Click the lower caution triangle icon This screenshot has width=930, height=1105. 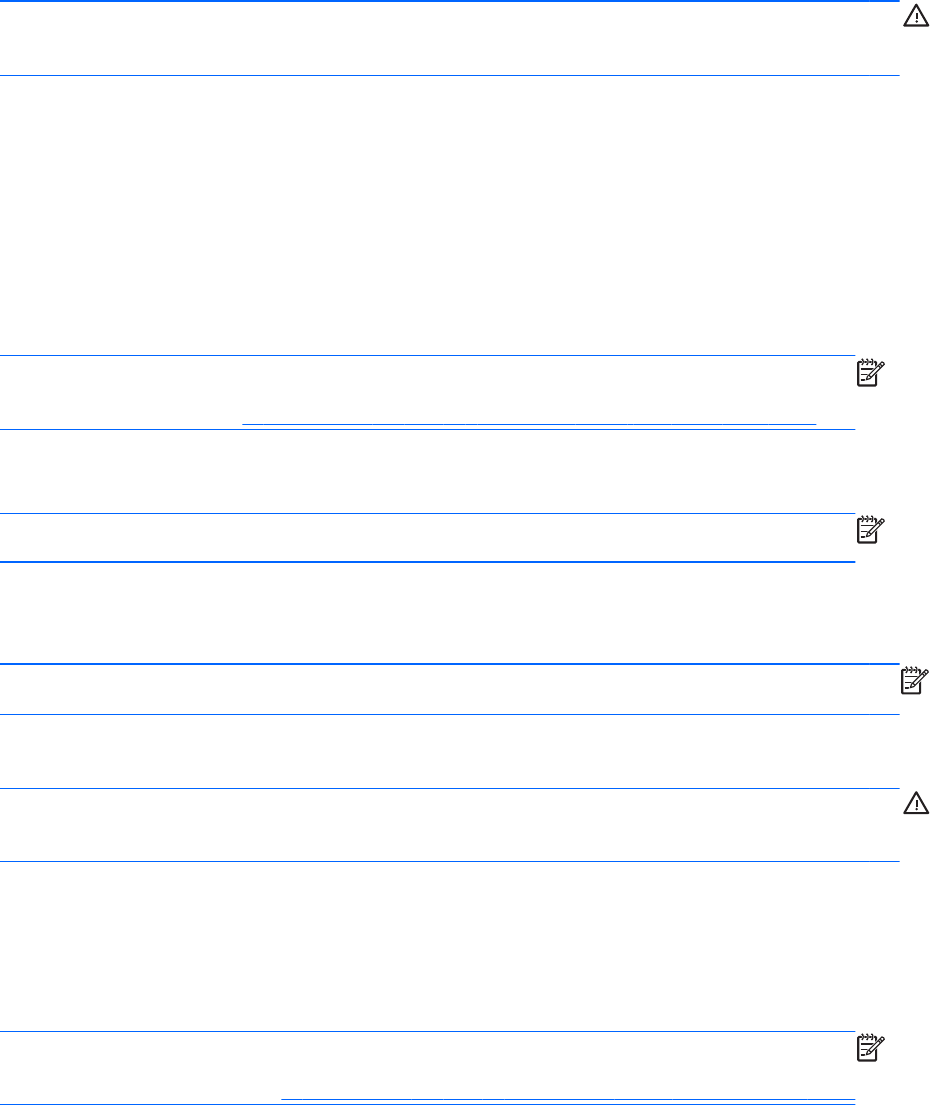click(916, 802)
